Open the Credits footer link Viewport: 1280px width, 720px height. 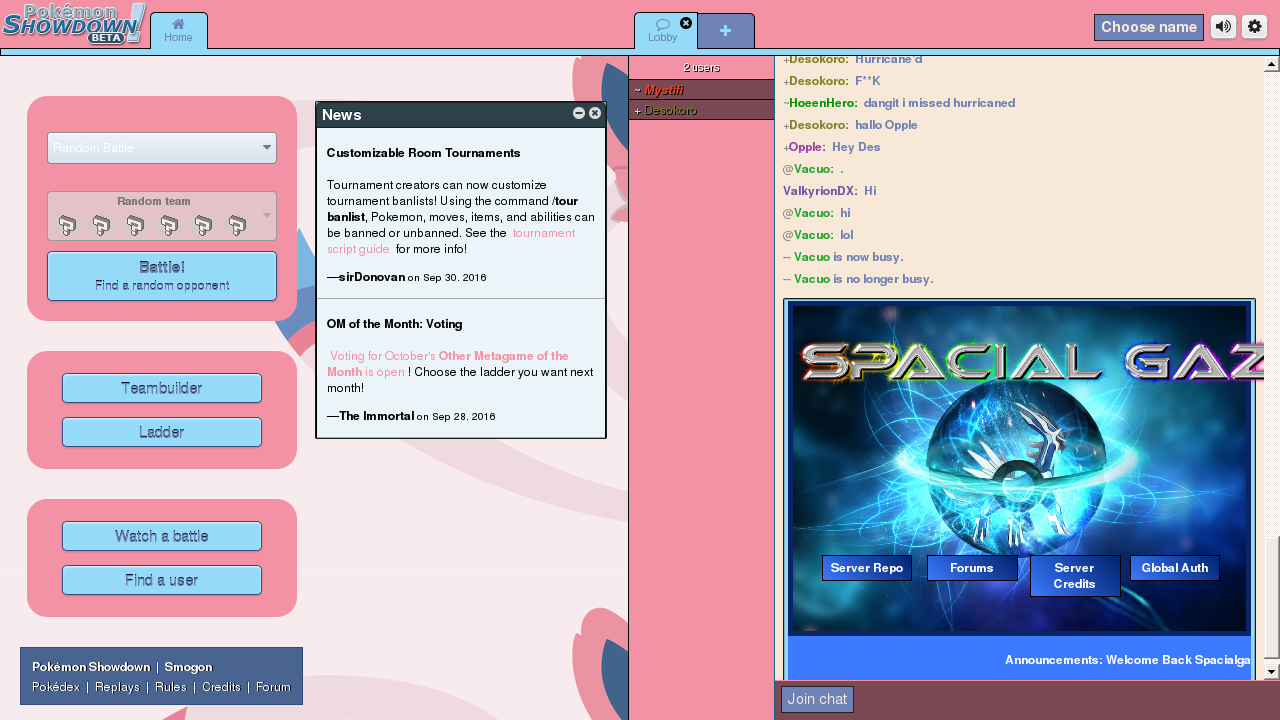point(221,687)
